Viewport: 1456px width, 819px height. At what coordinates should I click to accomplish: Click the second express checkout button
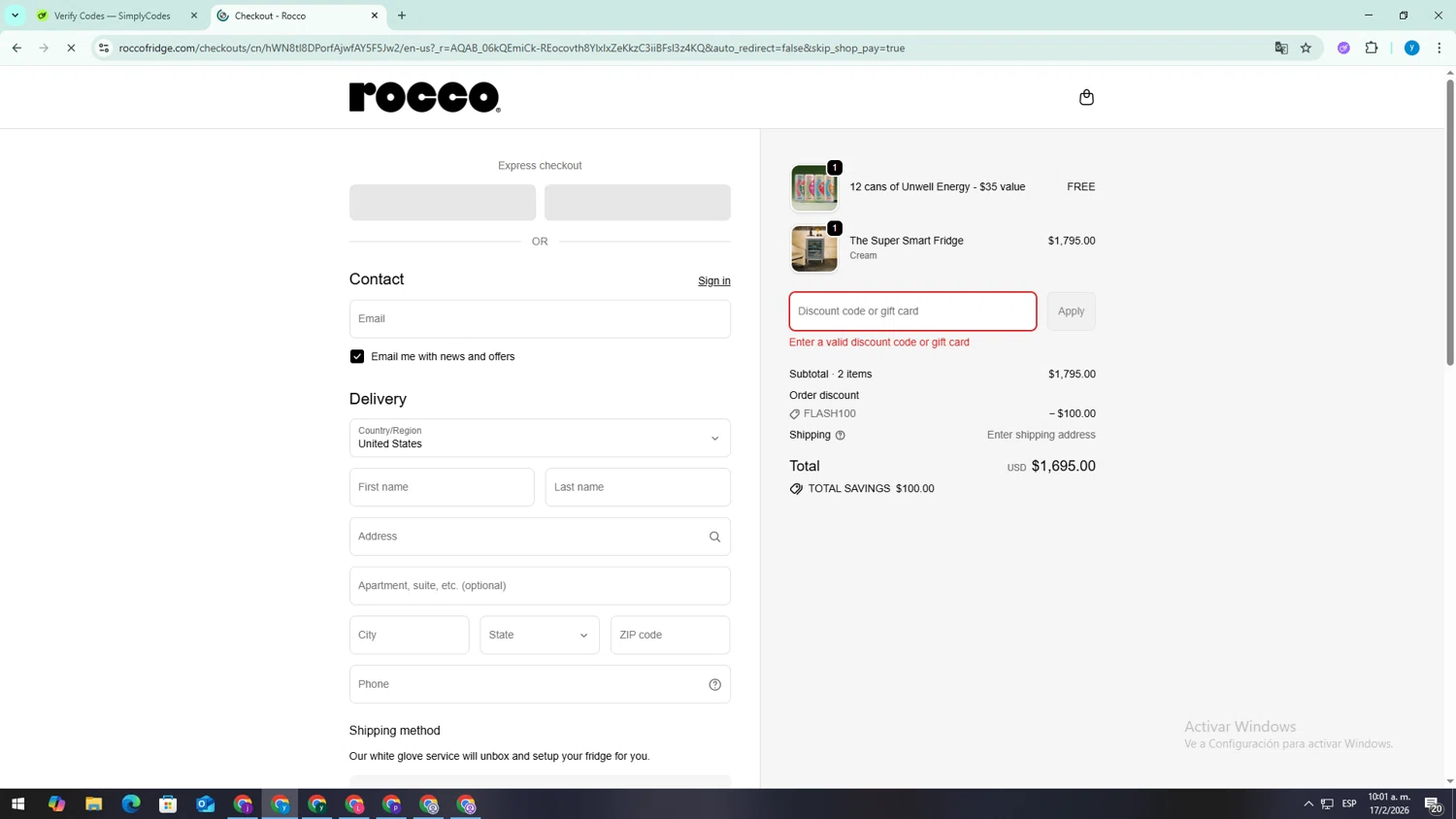(x=638, y=203)
